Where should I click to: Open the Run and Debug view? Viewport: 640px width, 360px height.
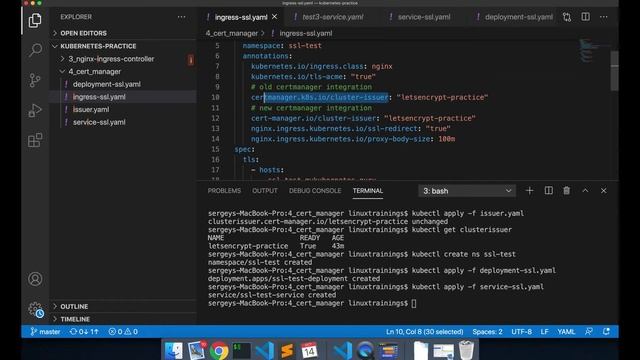(35, 110)
